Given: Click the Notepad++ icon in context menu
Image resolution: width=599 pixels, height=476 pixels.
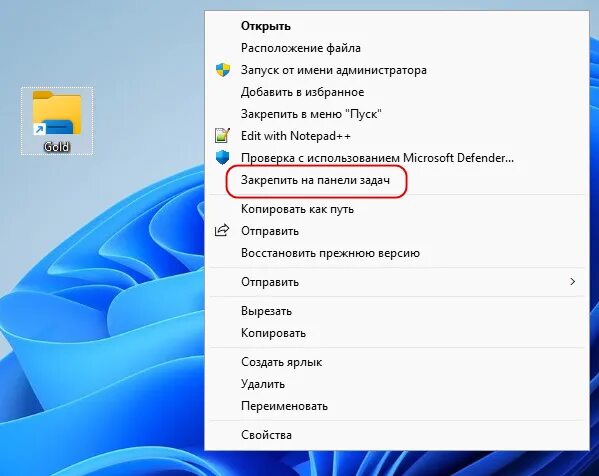Looking at the screenshot, I should (222, 136).
